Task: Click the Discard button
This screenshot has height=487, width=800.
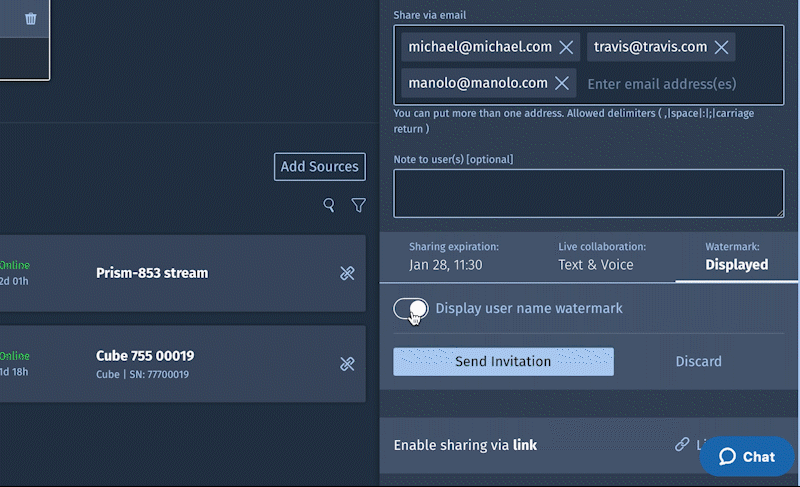Action: click(698, 361)
